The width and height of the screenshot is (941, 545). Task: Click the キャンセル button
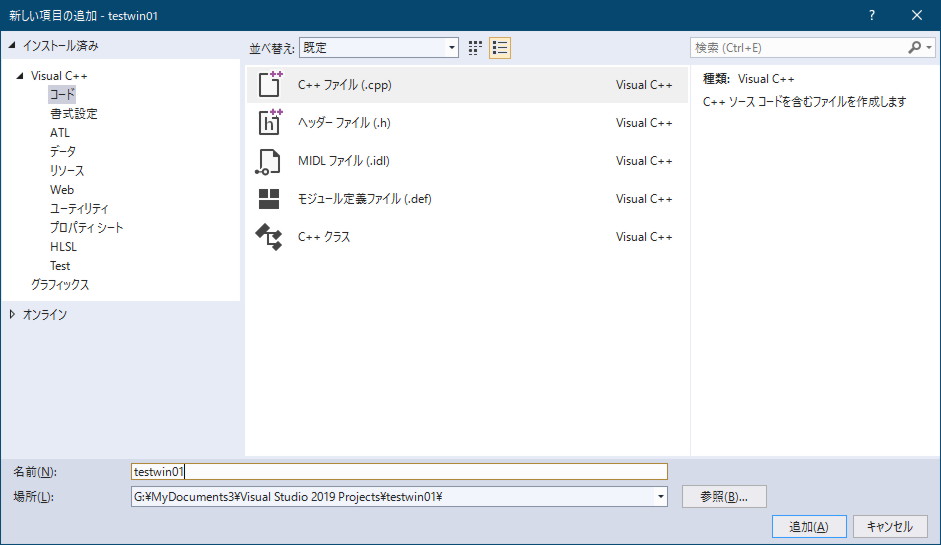[889, 527]
